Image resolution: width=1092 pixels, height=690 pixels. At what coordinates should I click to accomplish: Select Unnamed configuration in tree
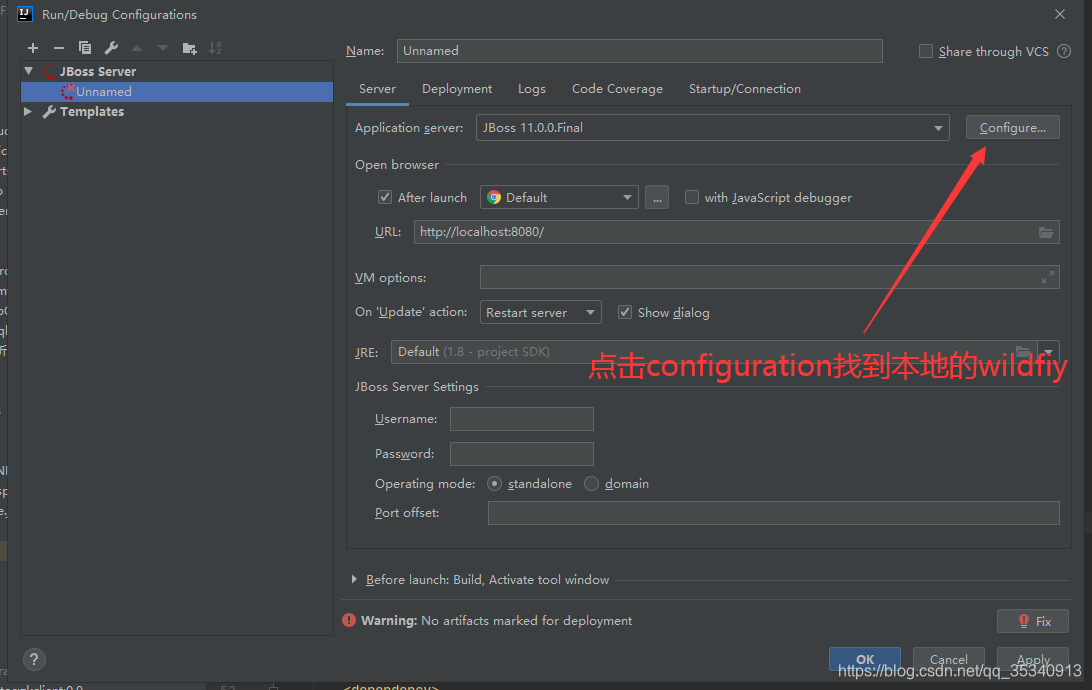(177, 92)
